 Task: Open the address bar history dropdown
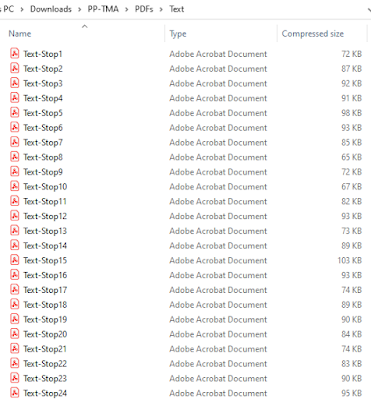(369, 10)
